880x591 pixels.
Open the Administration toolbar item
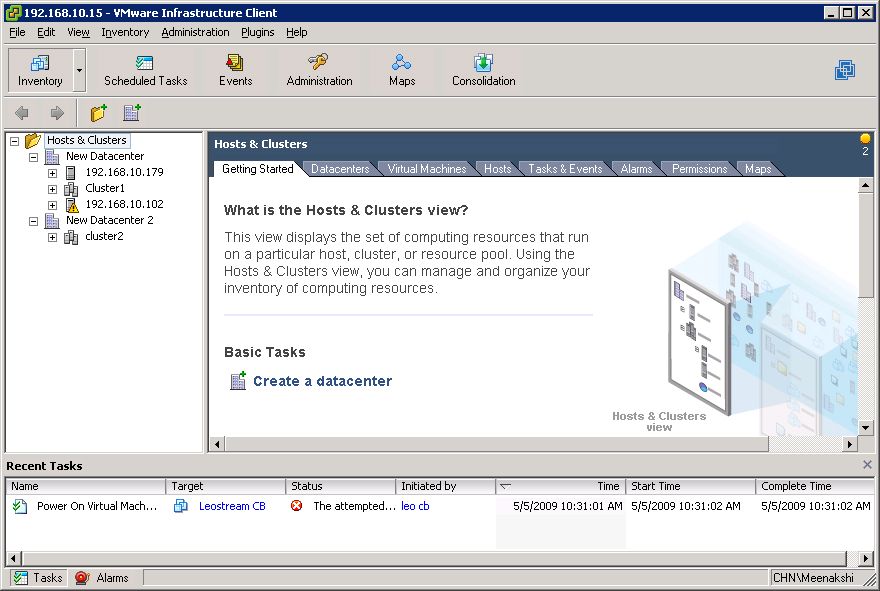click(x=319, y=70)
